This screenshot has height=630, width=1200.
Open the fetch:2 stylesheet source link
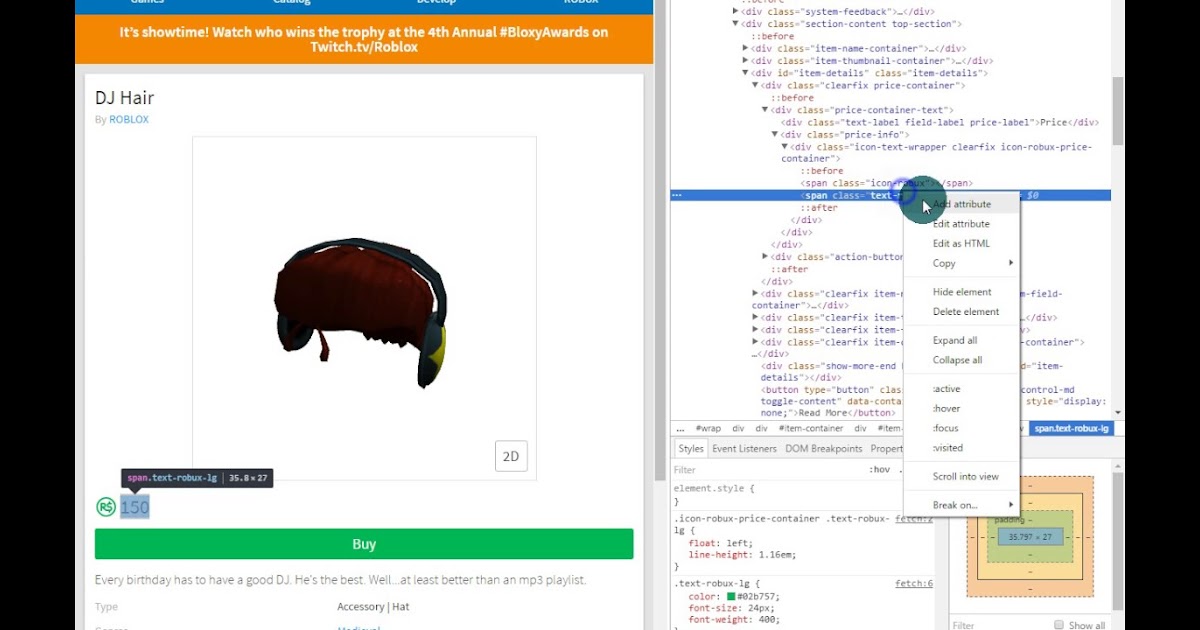click(913, 519)
